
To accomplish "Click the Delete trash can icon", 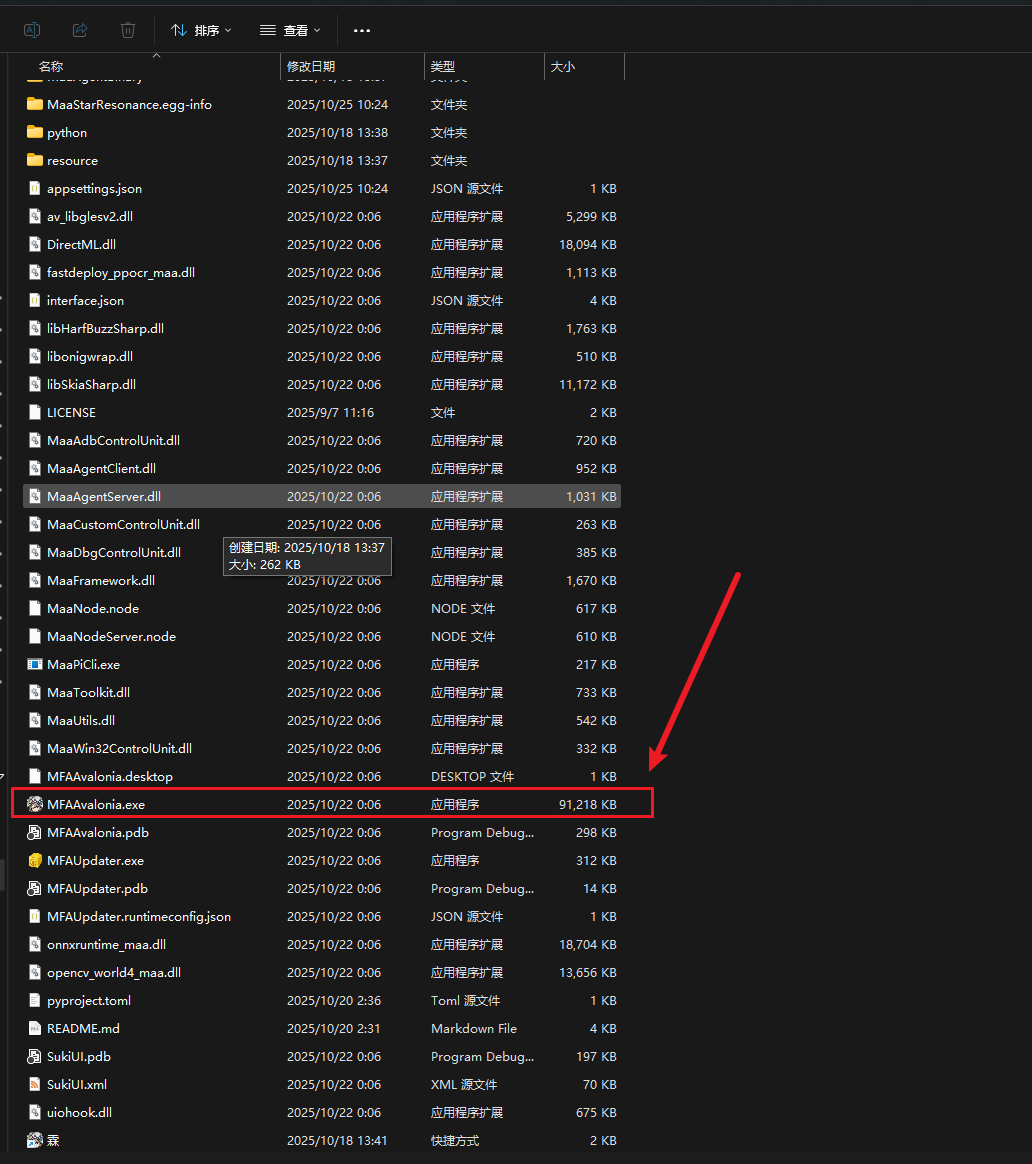I will [128, 30].
